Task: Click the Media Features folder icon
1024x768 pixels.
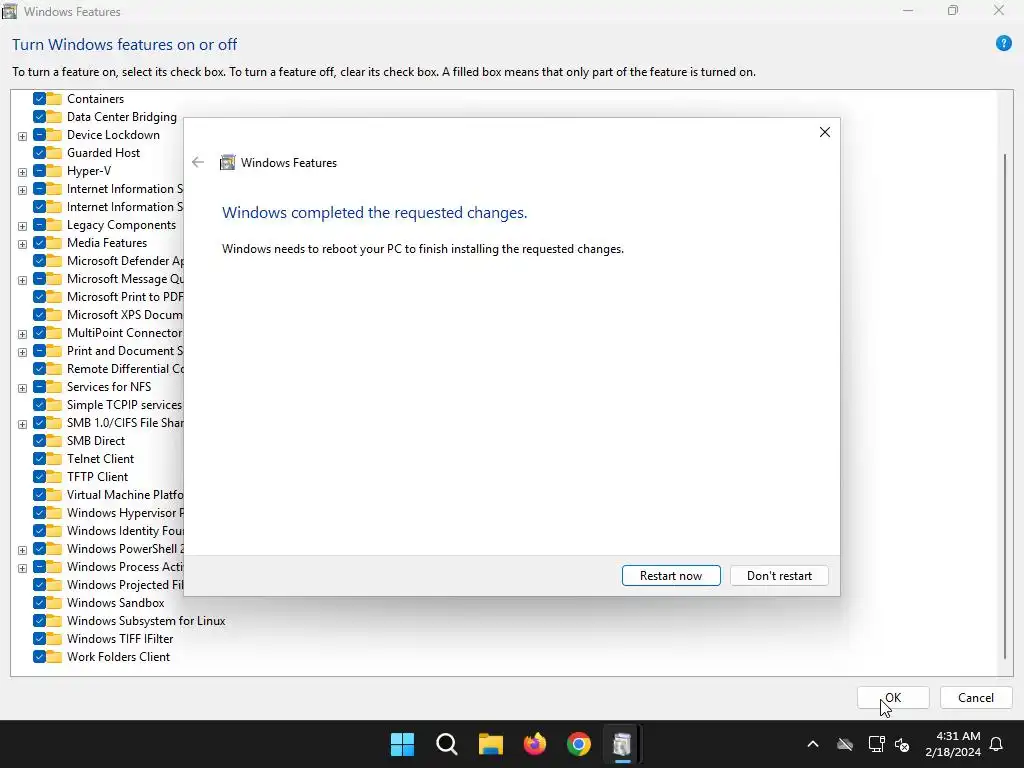Action: click(x=54, y=243)
